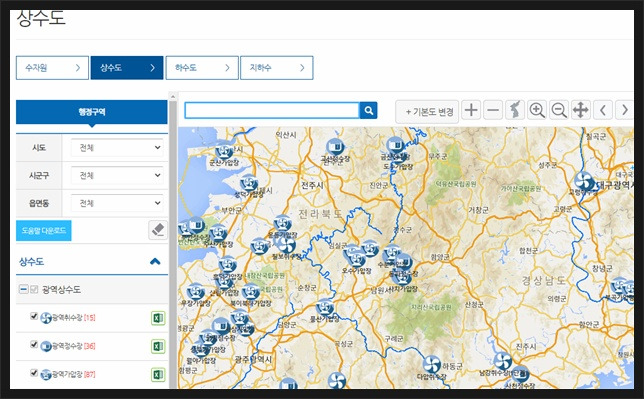Click the 도움말 다운로드 button
The height and width of the screenshot is (399, 644).
coord(44,231)
